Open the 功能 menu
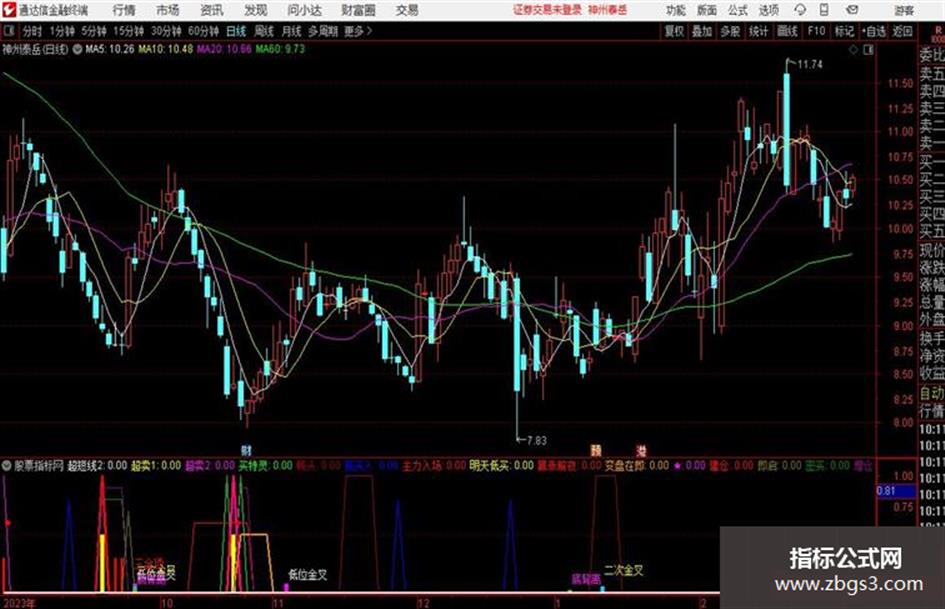The height and width of the screenshot is (609, 945). point(676,10)
